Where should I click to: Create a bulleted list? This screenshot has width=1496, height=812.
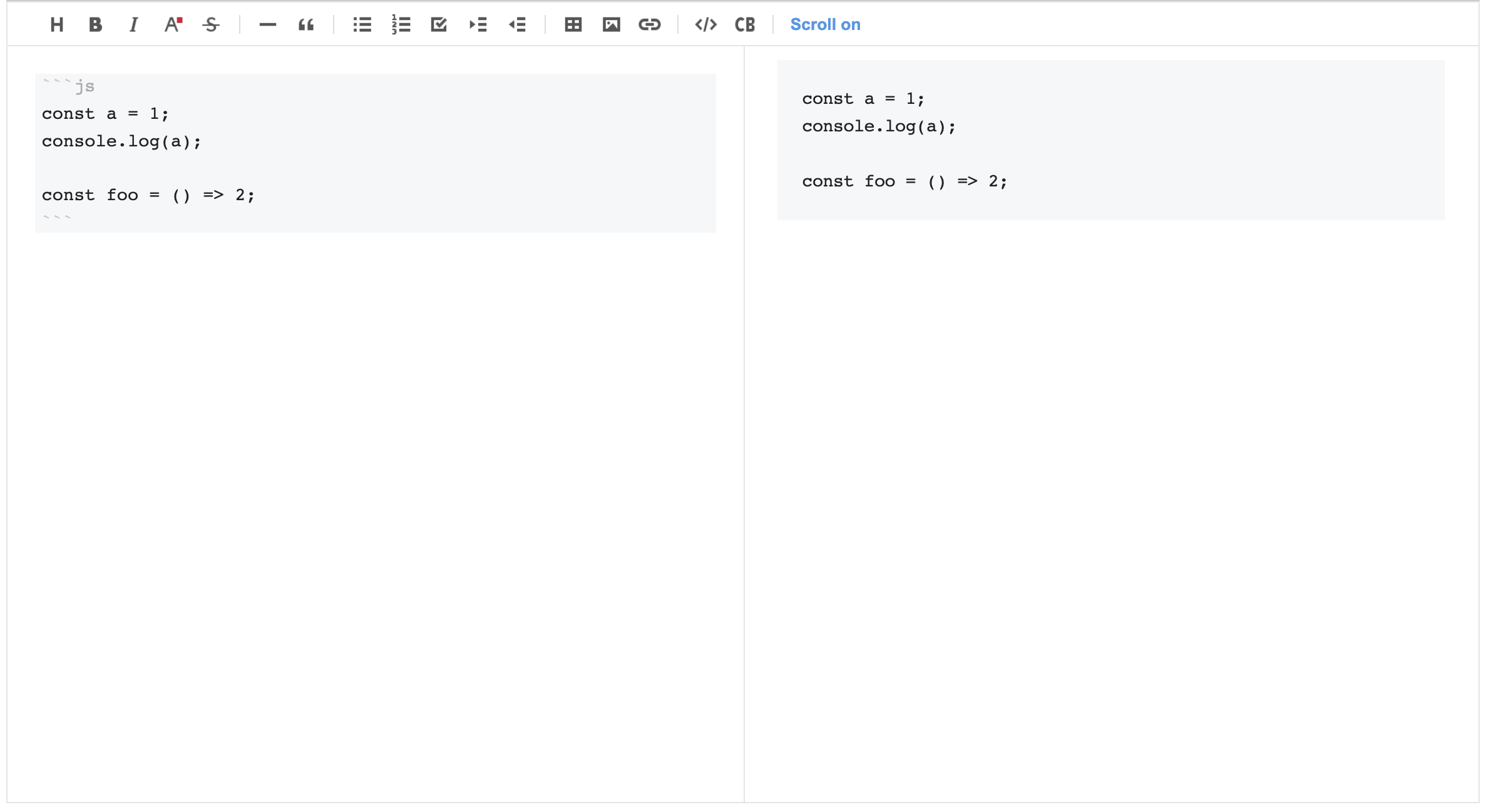(362, 25)
